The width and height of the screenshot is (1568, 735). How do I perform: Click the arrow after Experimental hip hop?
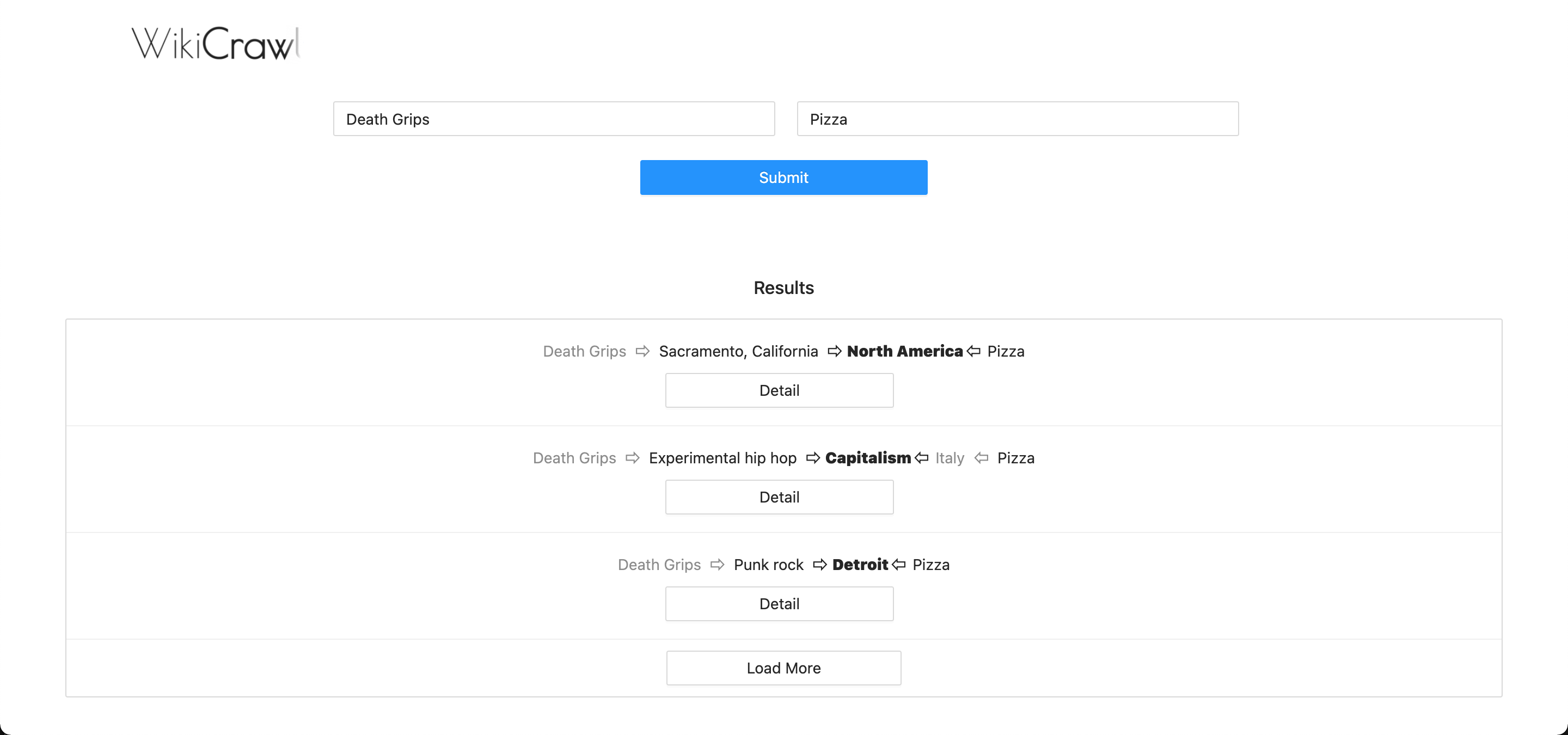pyautogui.click(x=813, y=457)
